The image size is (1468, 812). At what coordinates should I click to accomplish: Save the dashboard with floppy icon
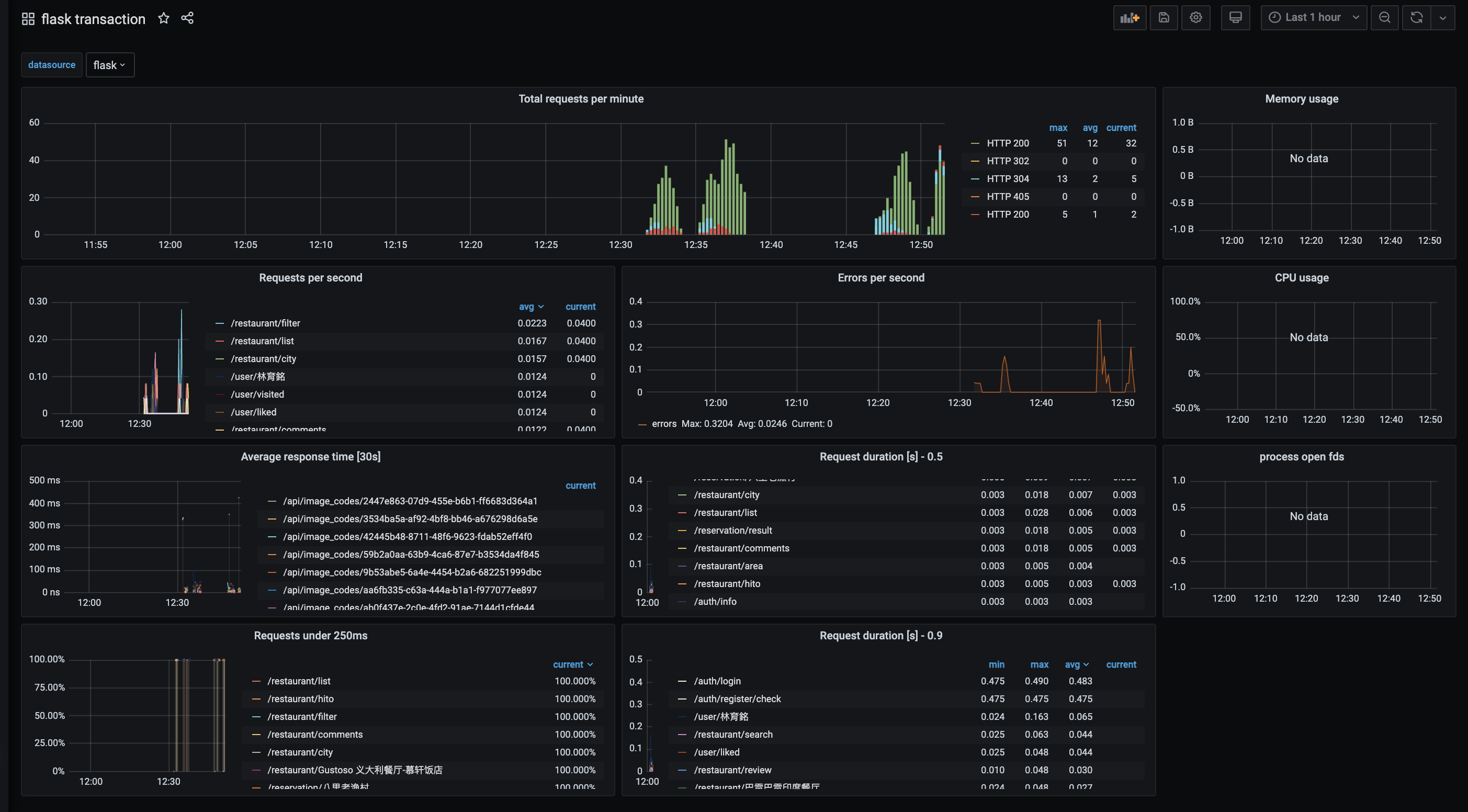click(1164, 18)
